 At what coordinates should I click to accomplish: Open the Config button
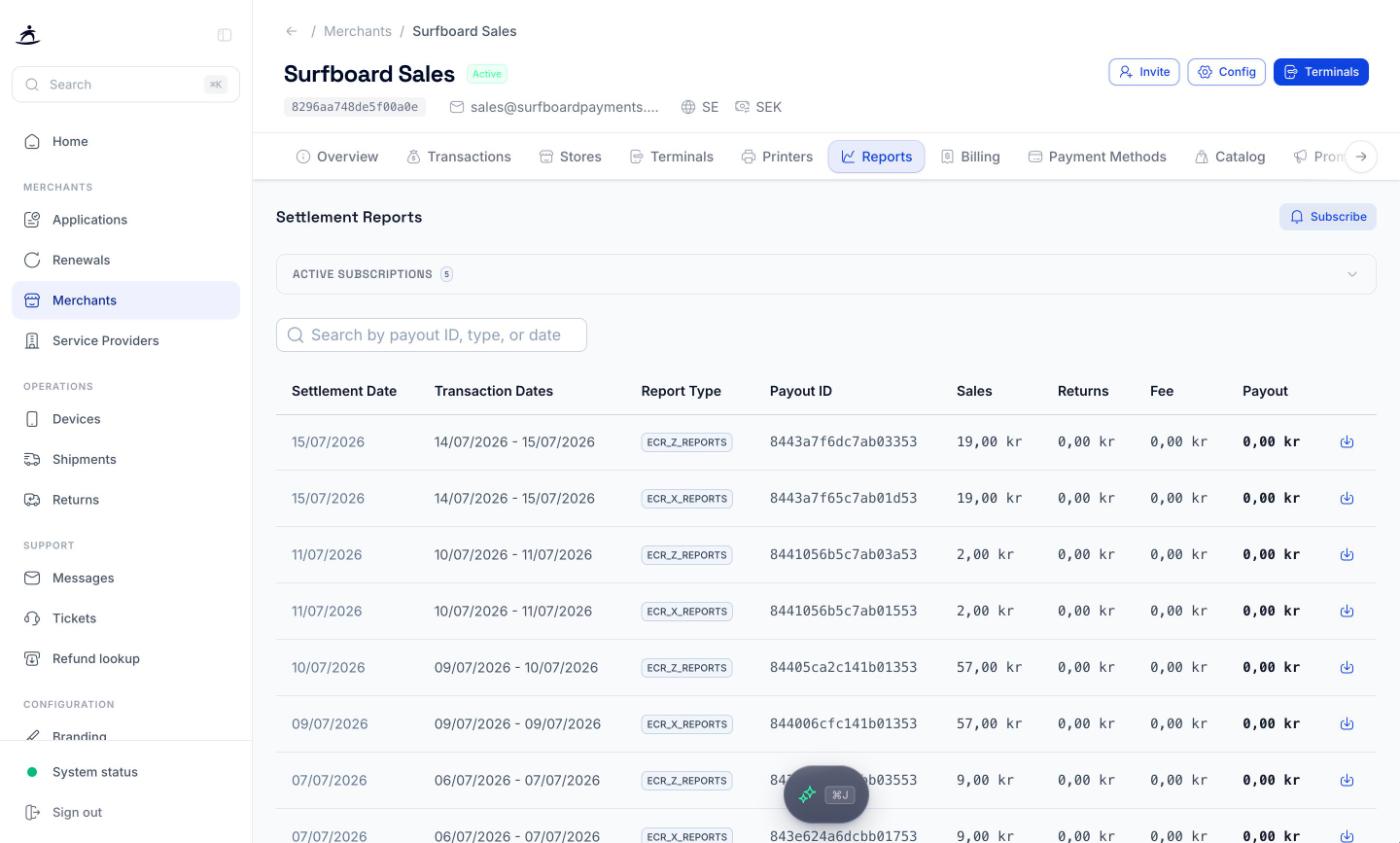(x=1227, y=72)
